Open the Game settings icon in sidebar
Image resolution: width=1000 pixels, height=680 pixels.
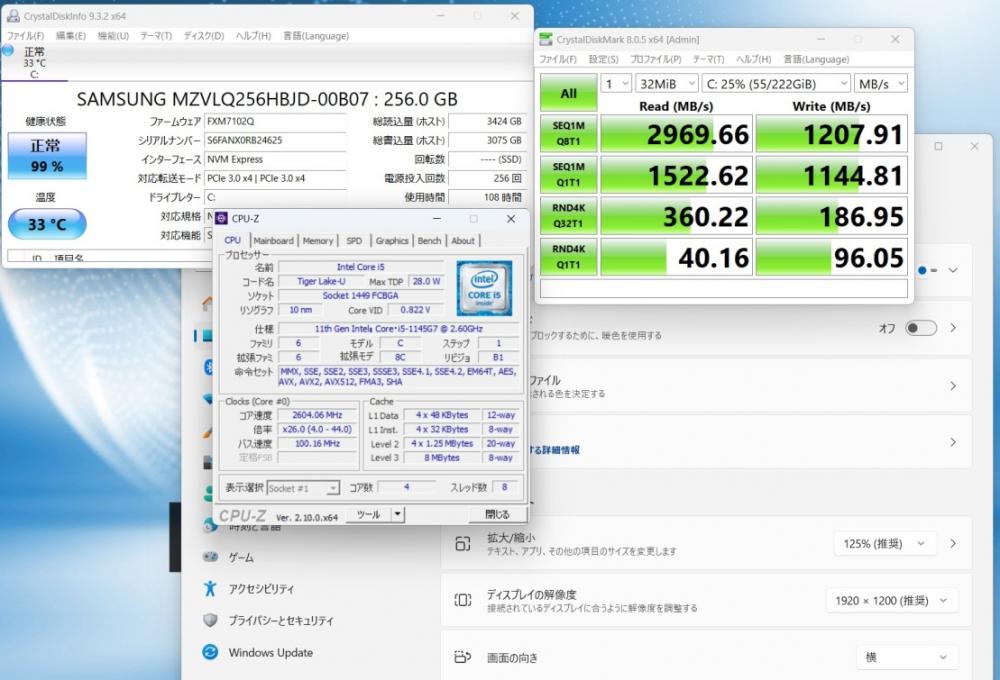(210, 557)
